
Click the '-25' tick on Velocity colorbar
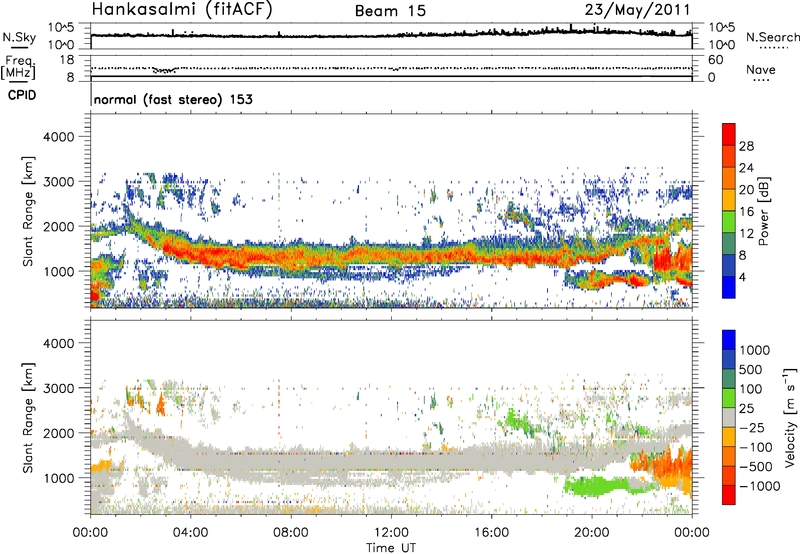(752, 427)
